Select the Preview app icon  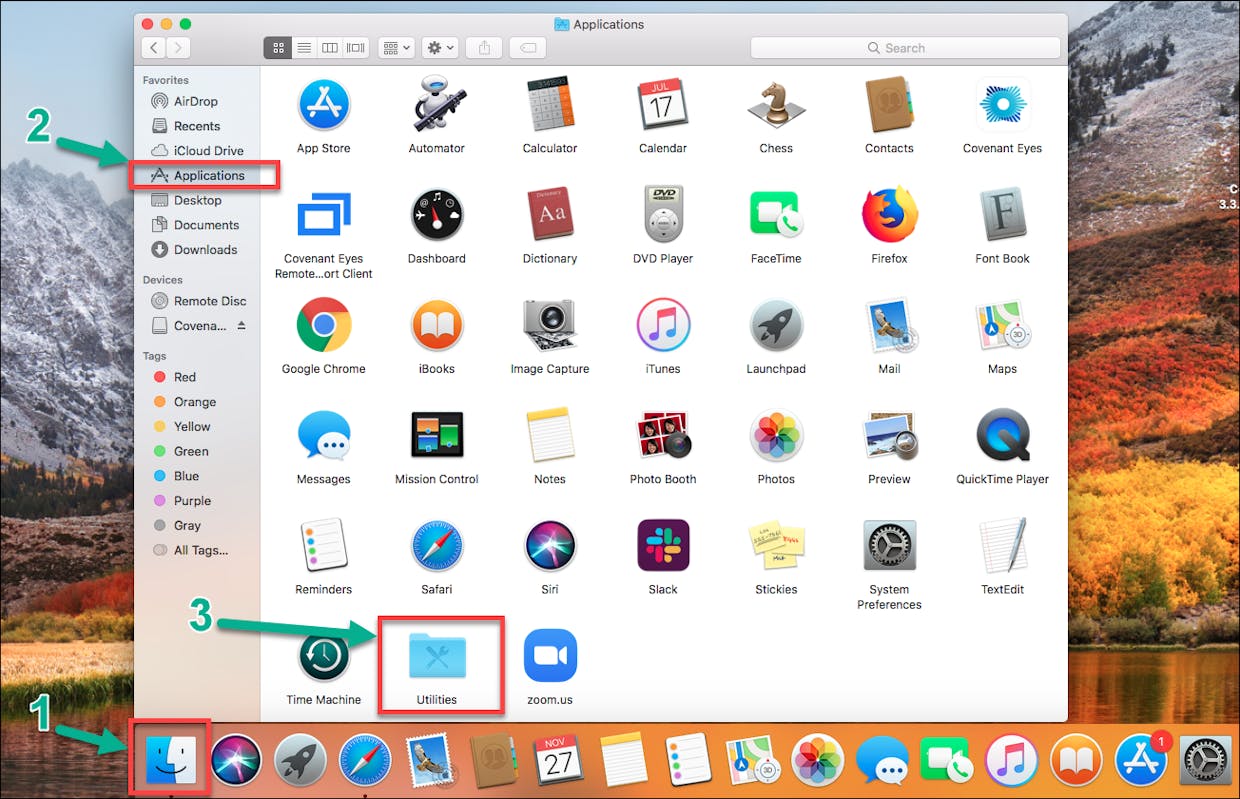tap(889, 435)
